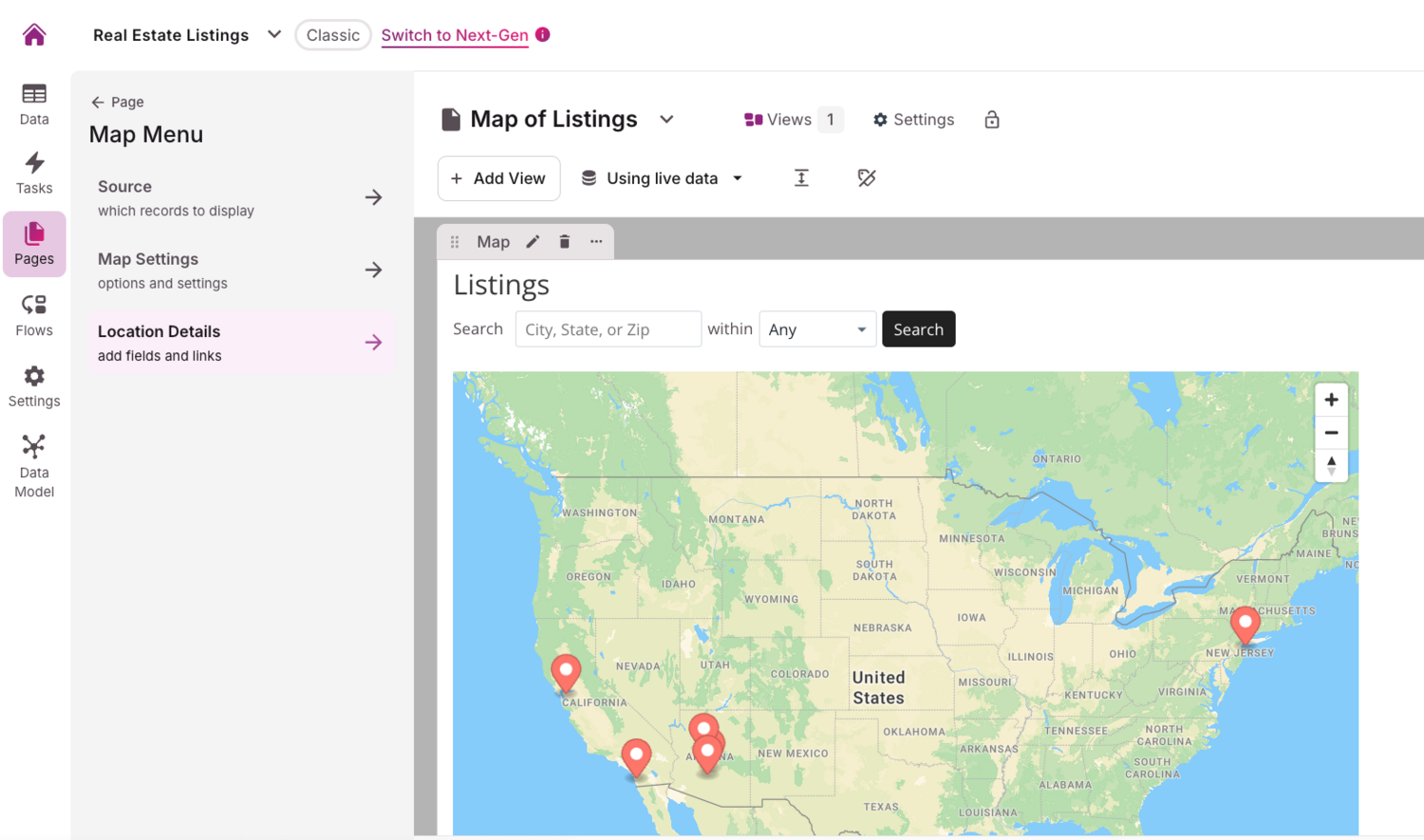Zoom in on the map
Image resolution: width=1424 pixels, height=840 pixels.
[1331, 400]
